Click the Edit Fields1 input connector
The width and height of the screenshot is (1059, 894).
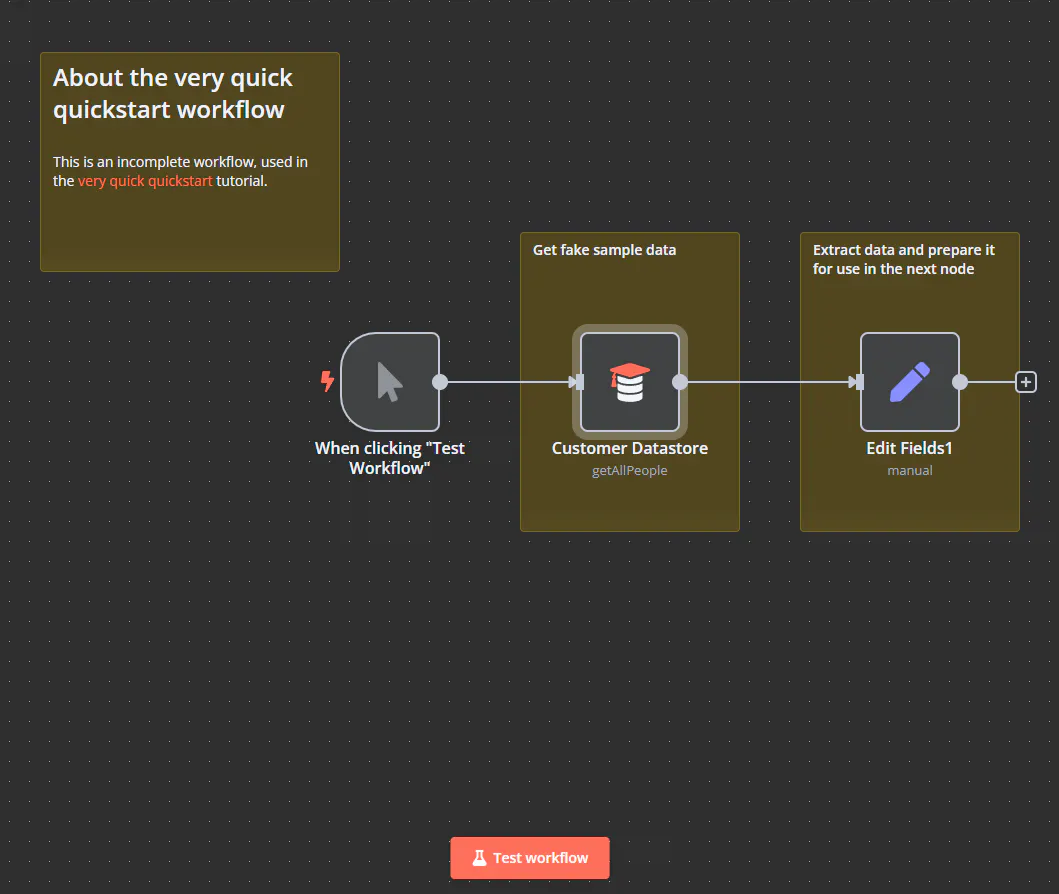[859, 382]
